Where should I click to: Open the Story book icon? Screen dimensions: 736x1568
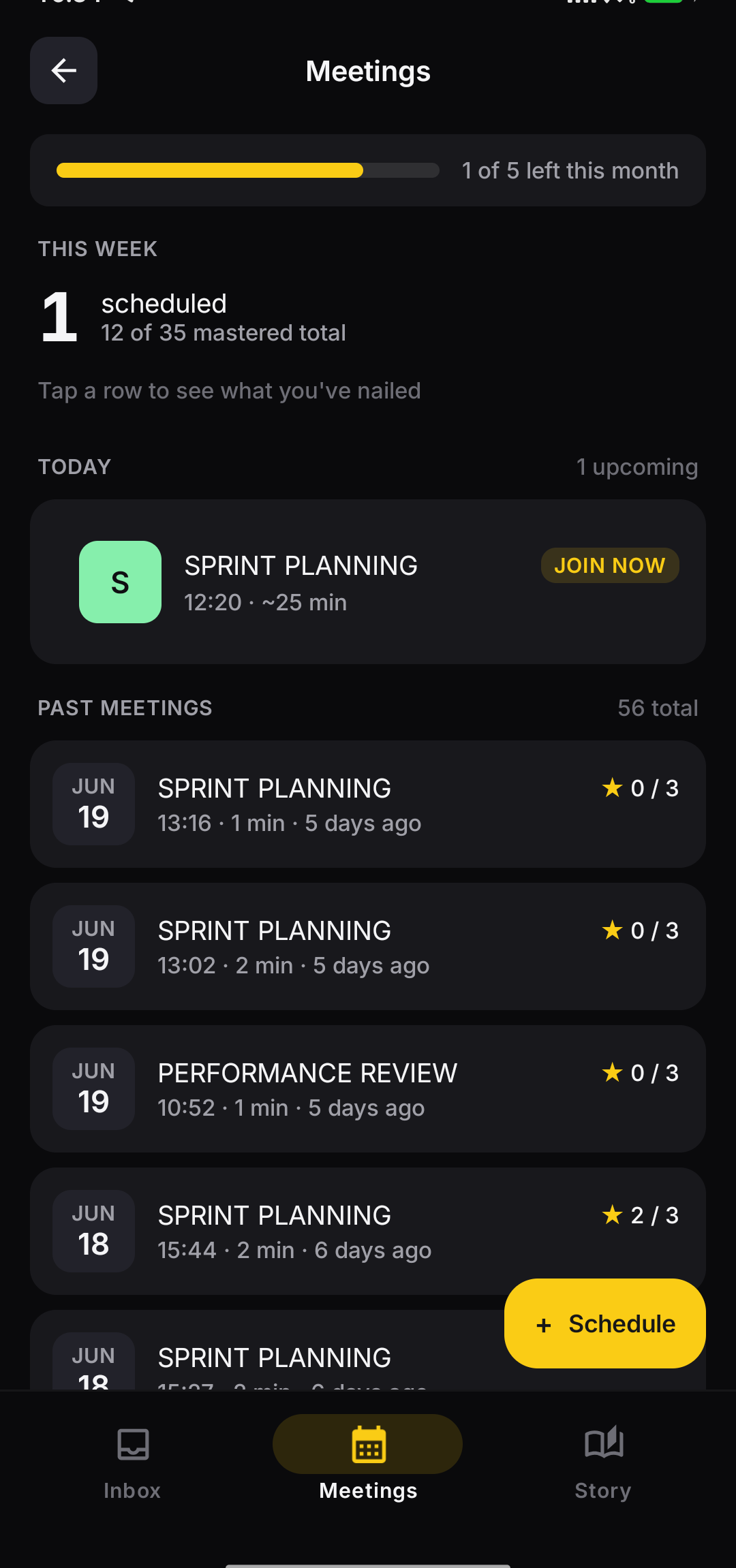(604, 1443)
